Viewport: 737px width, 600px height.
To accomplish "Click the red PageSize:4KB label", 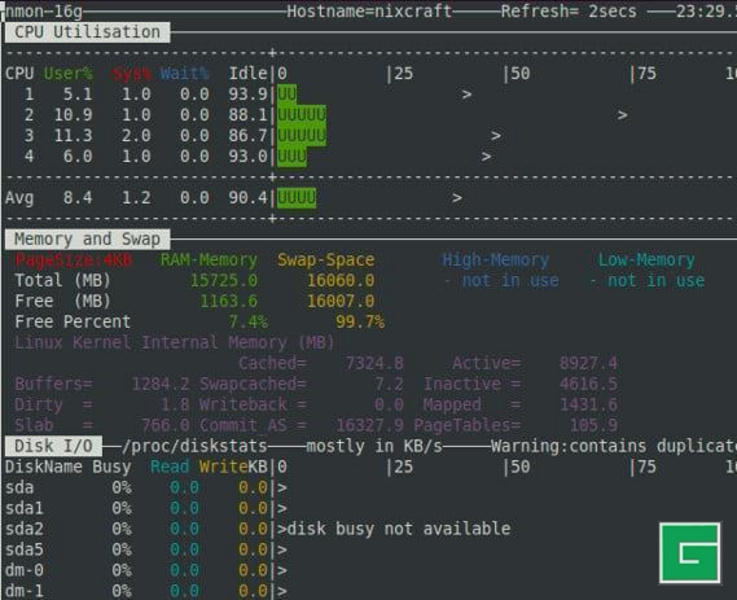I will point(73,260).
